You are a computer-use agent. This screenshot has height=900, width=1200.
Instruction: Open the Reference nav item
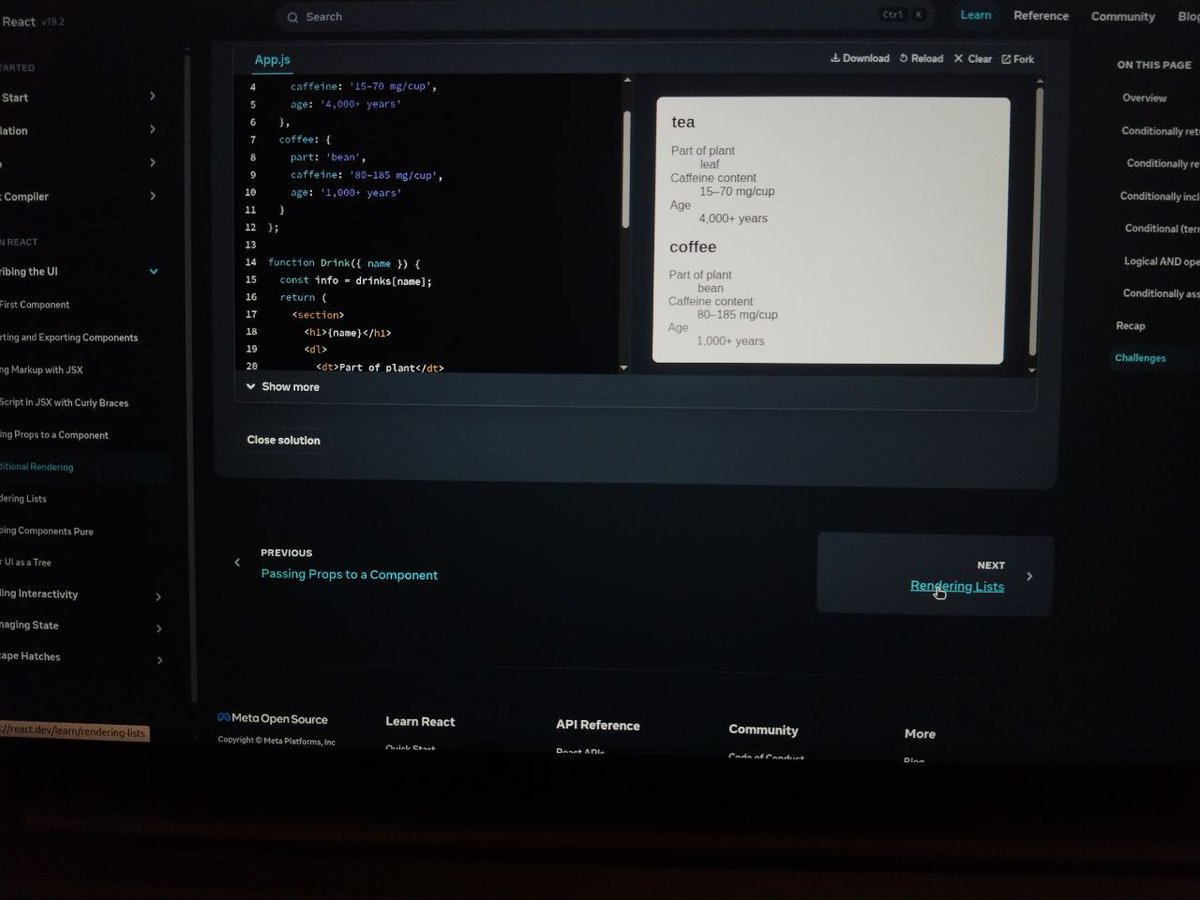1041,16
